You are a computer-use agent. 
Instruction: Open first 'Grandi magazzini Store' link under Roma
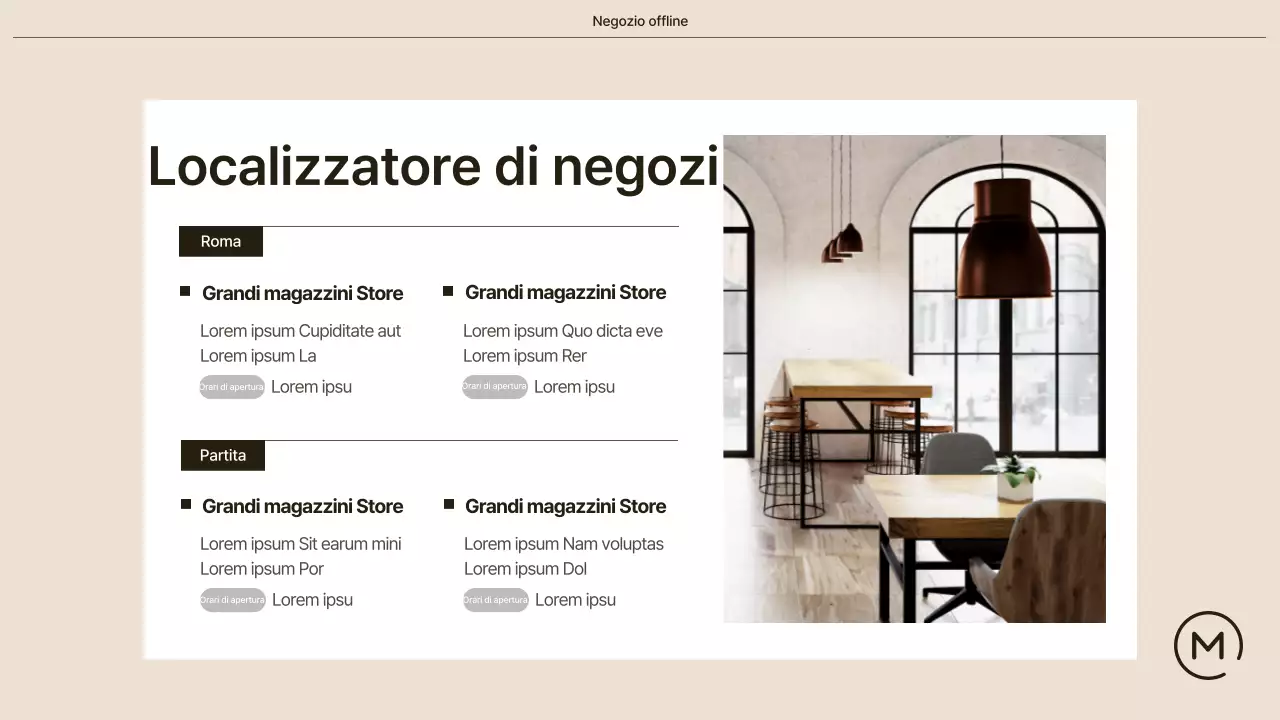point(302,293)
